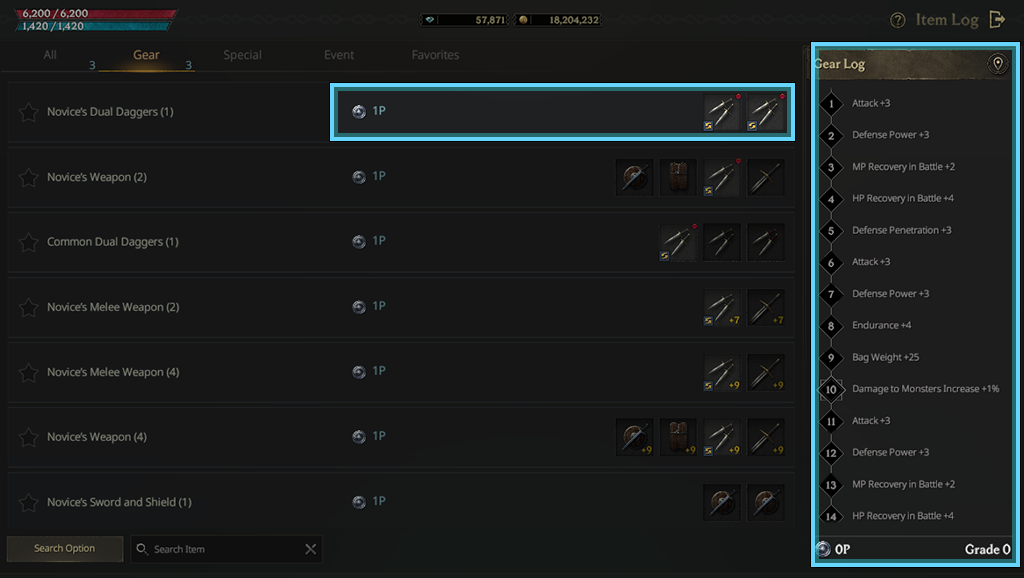Click the +7 sword icon in Novice's Melee Weapon (2)
This screenshot has height=578, width=1024.
tap(765, 307)
